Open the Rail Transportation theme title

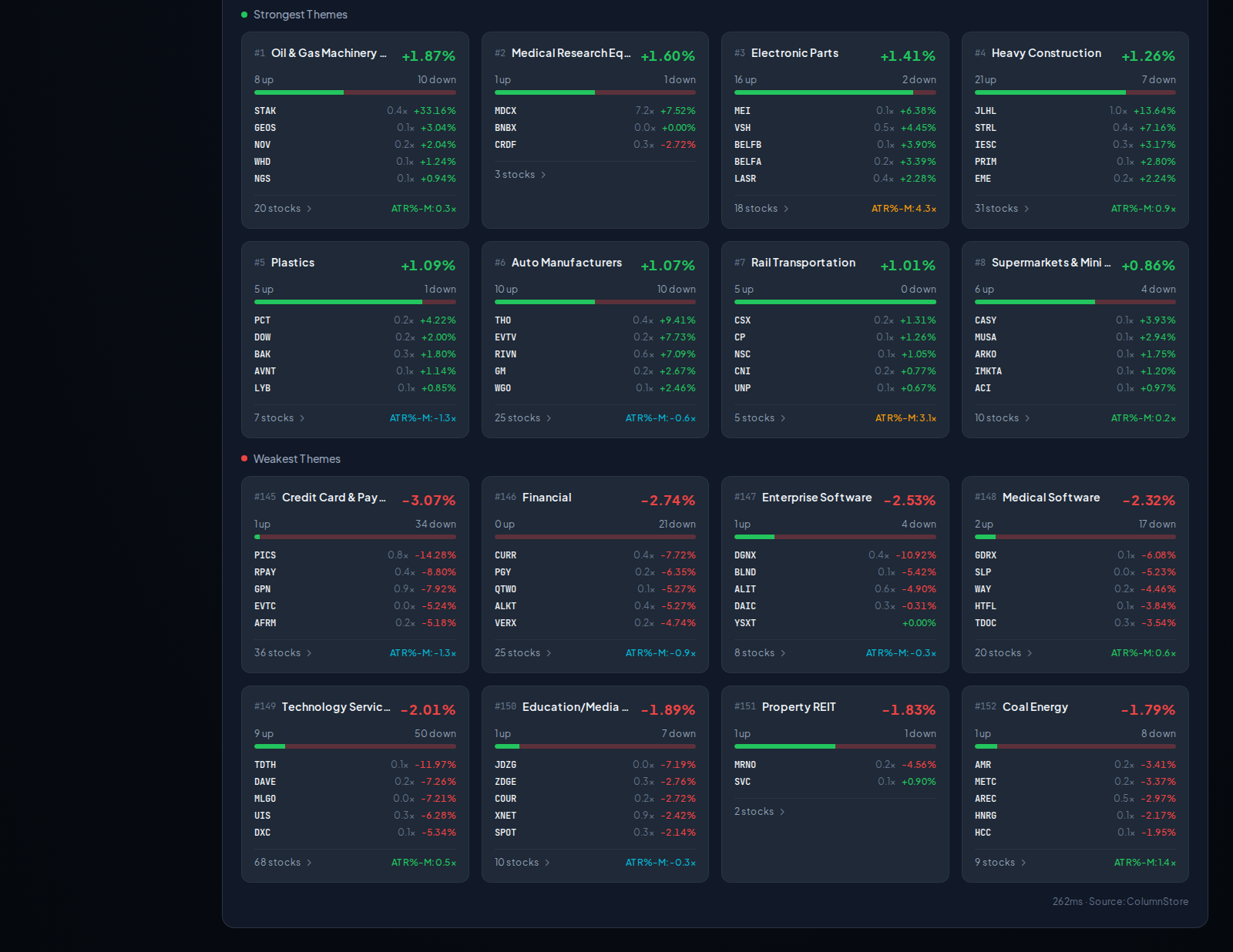tap(803, 263)
